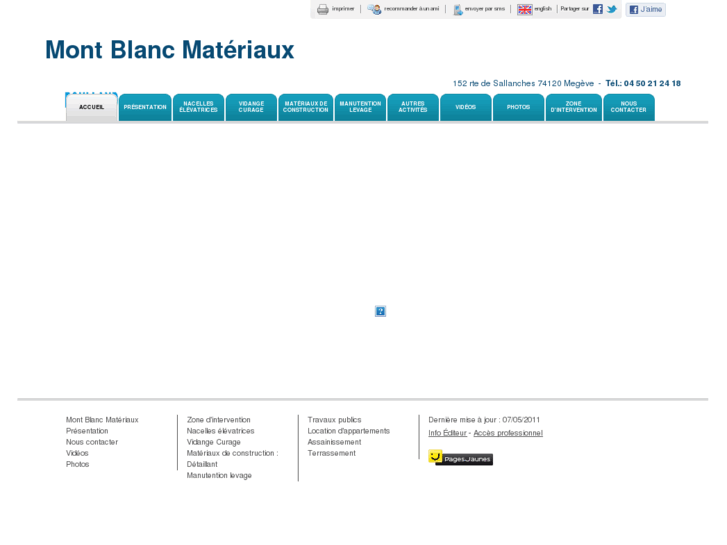This screenshot has height=545, width=727.
Task: Select the Manutention Levage tab
Action: point(360,107)
